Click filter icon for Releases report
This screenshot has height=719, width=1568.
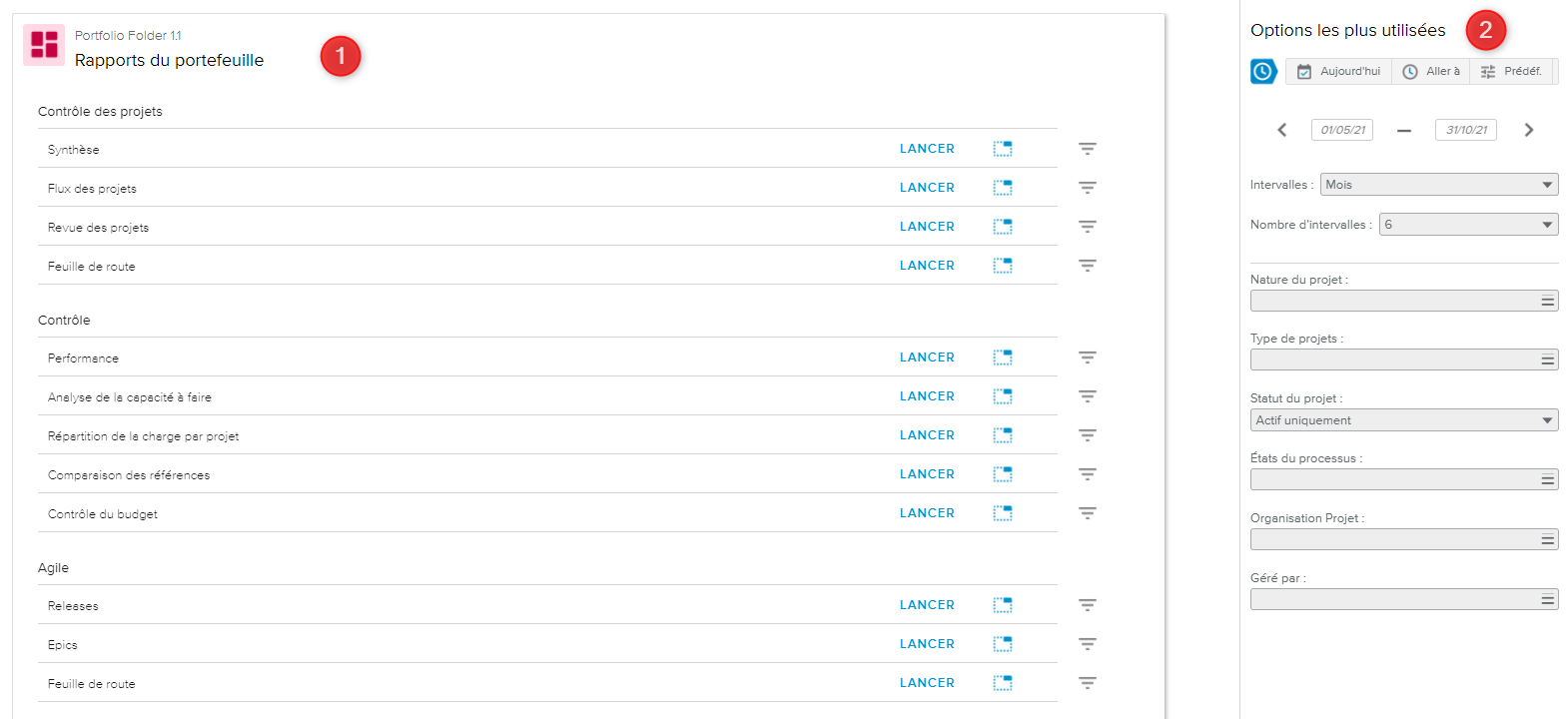coord(1087,605)
